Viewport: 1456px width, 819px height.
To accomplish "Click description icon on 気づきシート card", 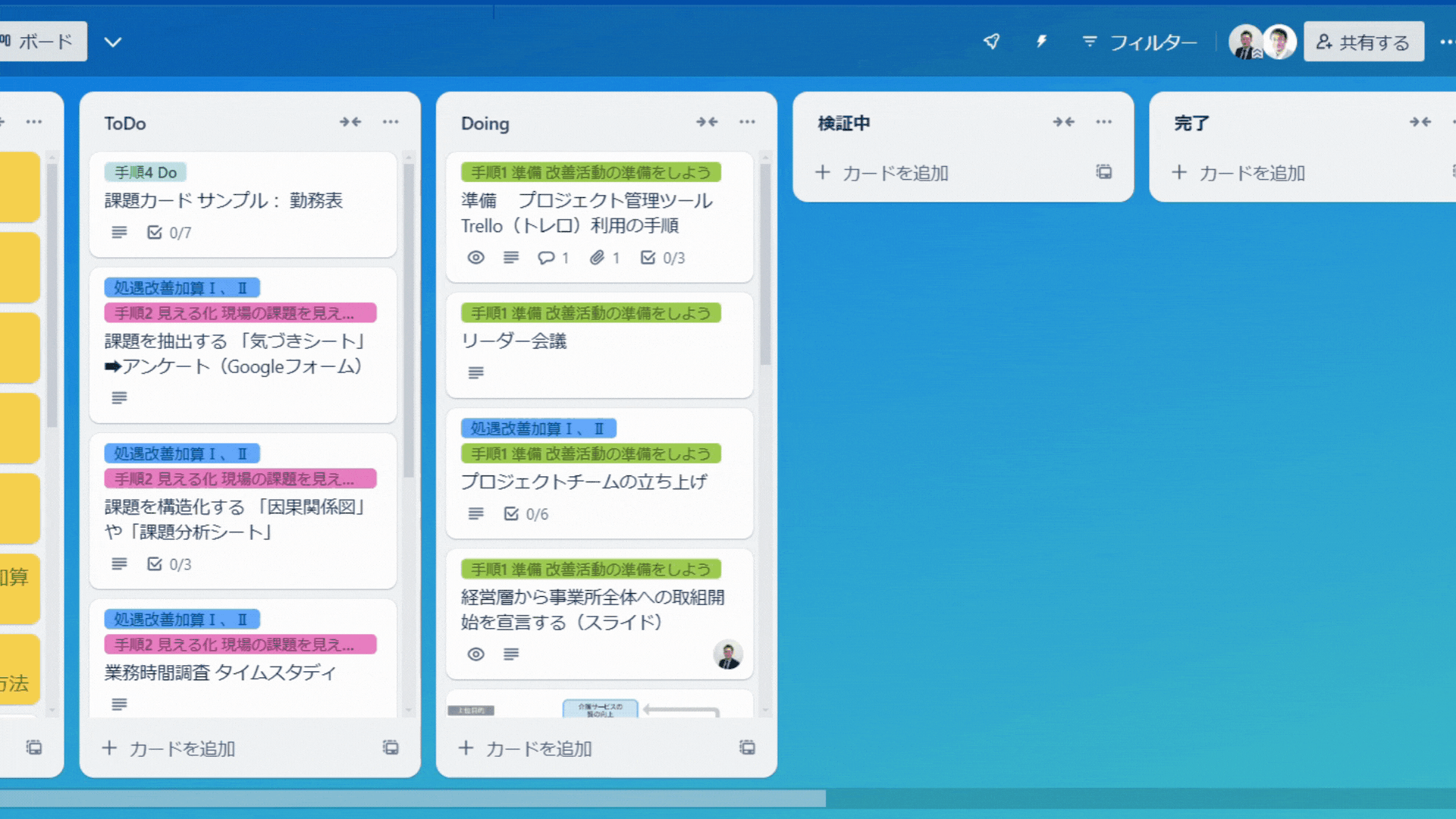I will click(119, 398).
